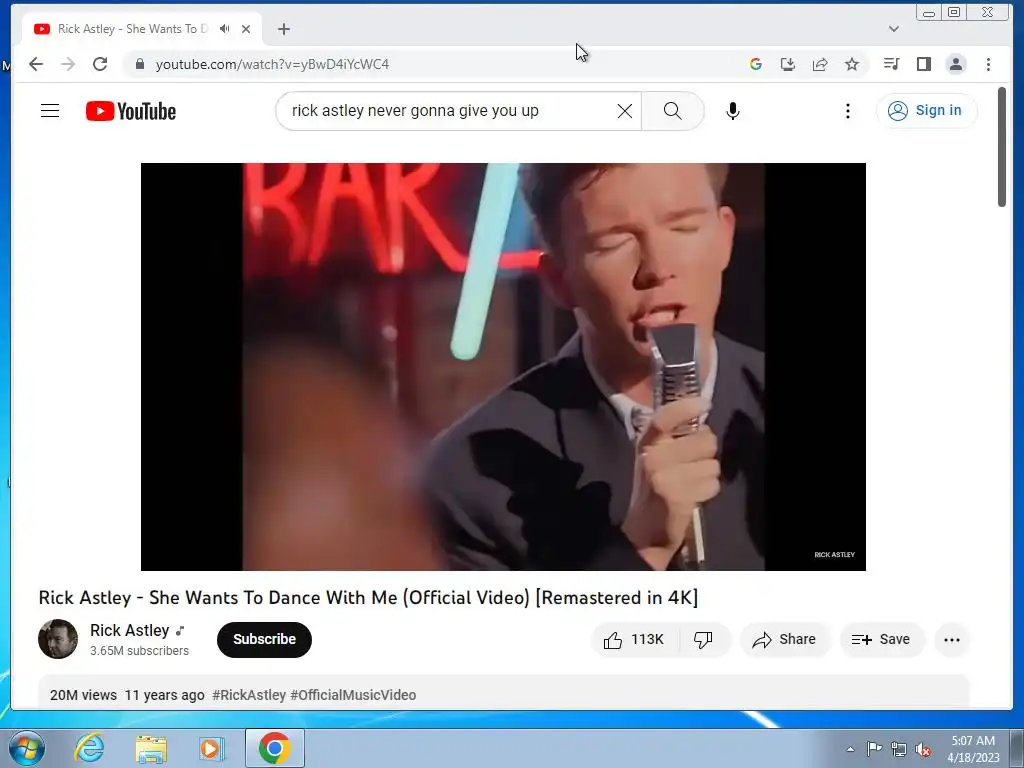Click the URL in the address bar
This screenshot has height=768, width=1024.
coord(272,64)
